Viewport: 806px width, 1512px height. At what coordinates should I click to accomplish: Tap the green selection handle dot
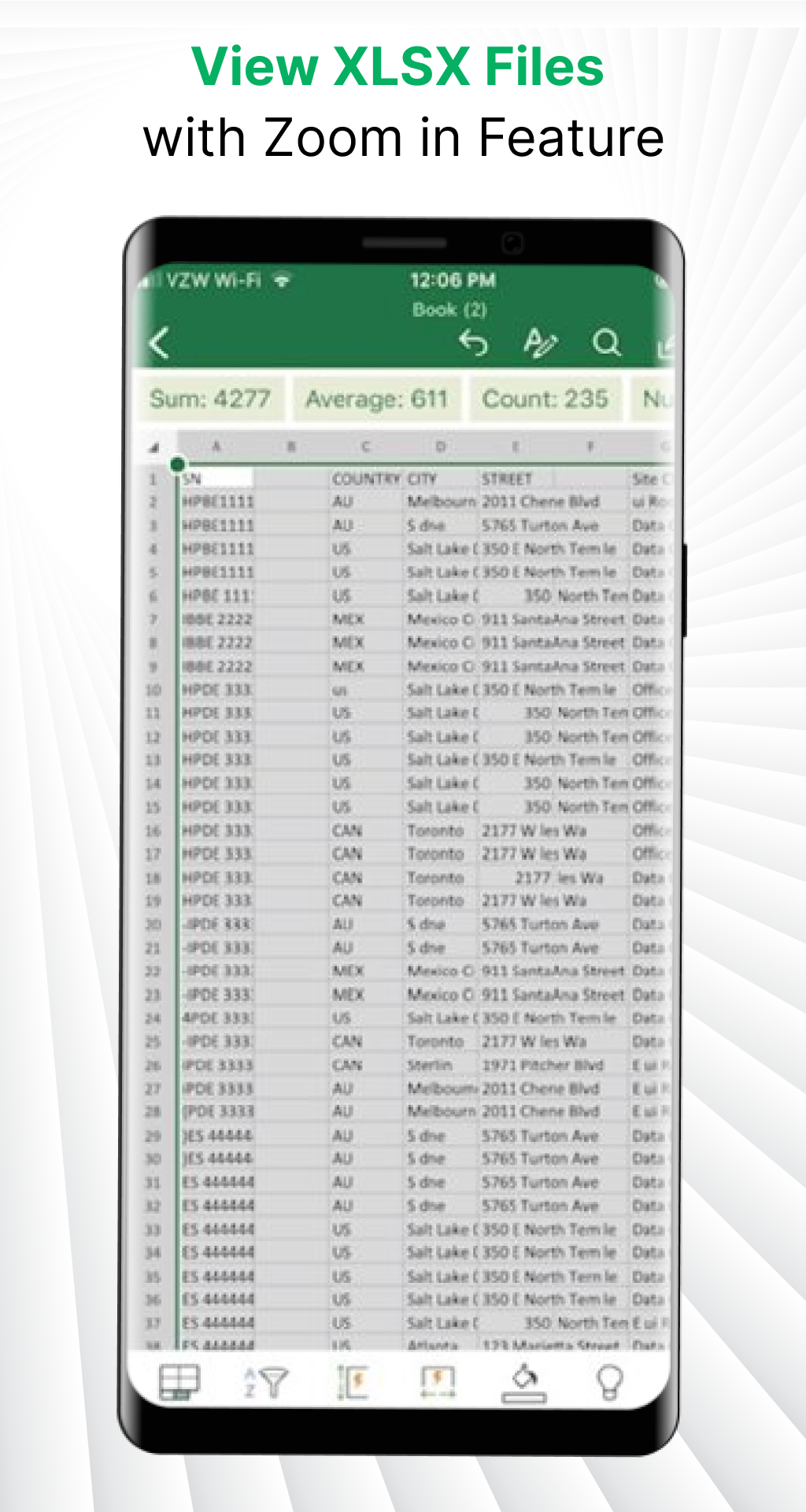[178, 465]
